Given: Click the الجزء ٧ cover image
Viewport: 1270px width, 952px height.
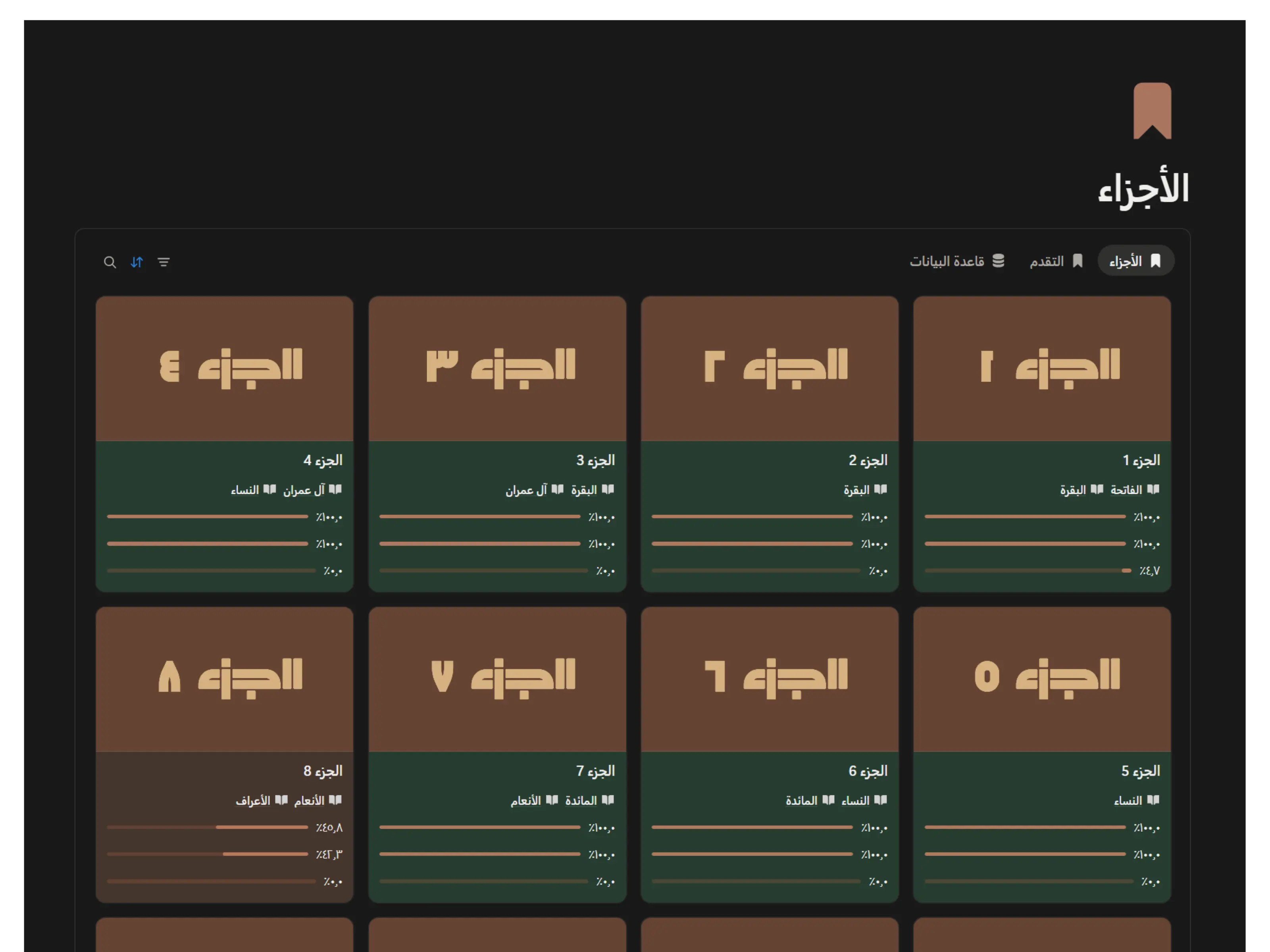Looking at the screenshot, I should (x=497, y=679).
